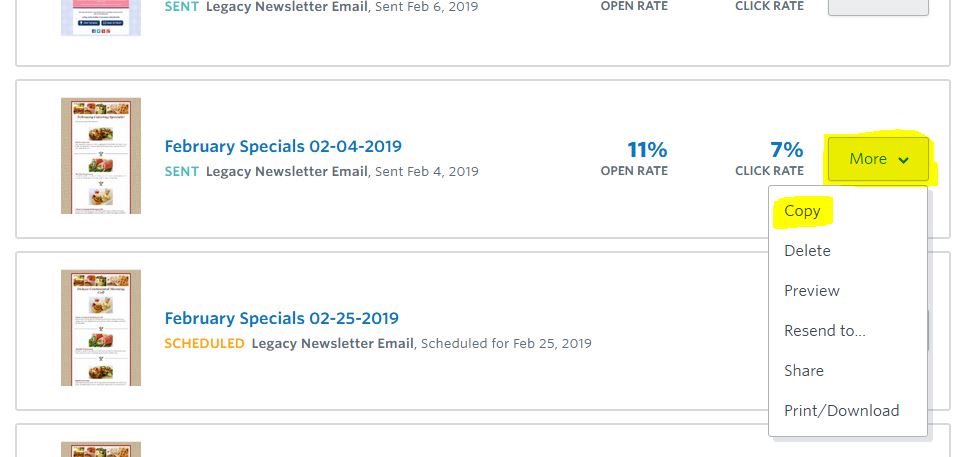Click thumbnail of February Specials 02-04-2019 email
Image resolution: width=967 pixels, height=457 pixels.
point(101,156)
